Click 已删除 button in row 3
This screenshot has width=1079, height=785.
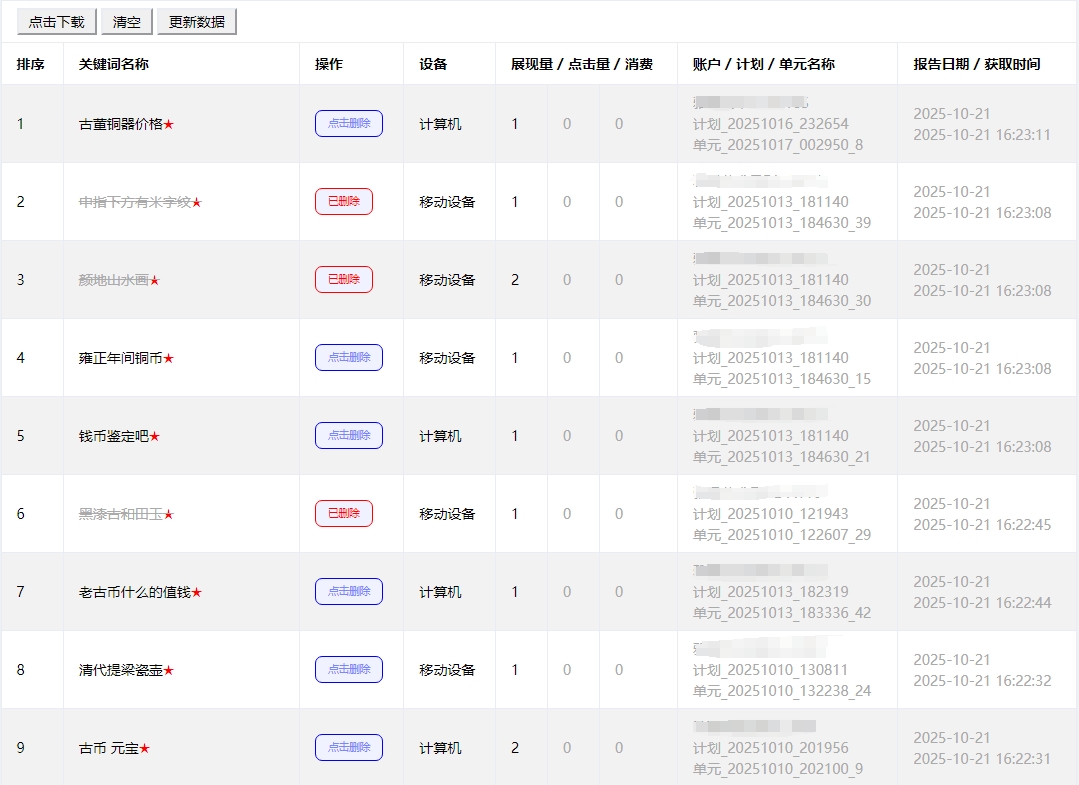tap(343, 280)
